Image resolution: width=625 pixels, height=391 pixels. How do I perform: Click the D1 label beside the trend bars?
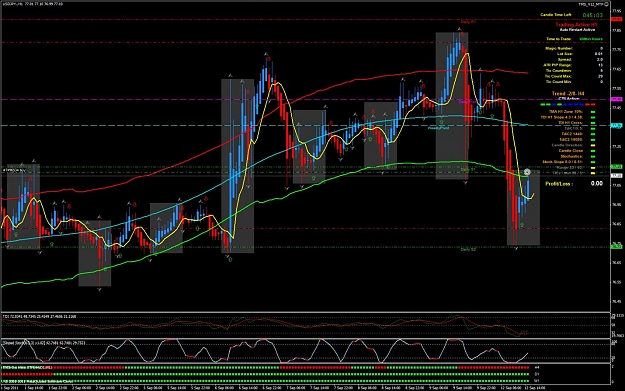(x=537, y=374)
